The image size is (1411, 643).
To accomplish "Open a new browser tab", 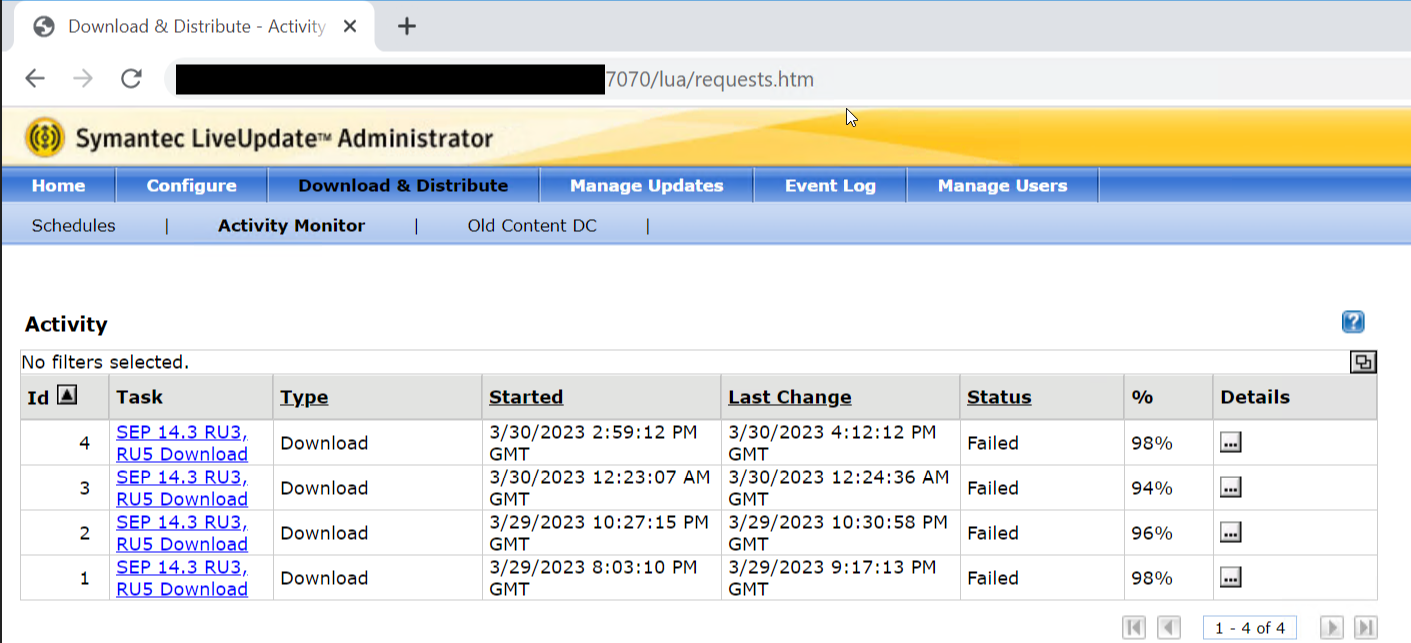I will coord(406,27).
